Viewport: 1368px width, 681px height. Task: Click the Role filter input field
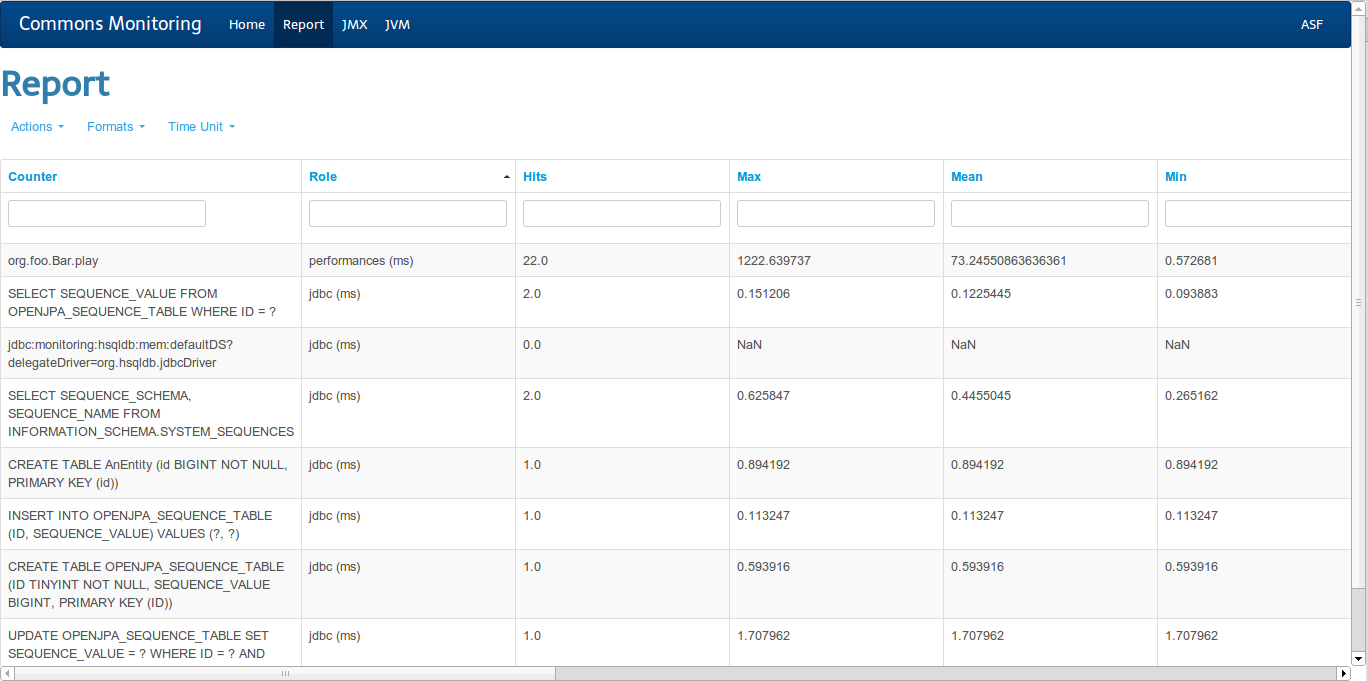click(407, 213)
